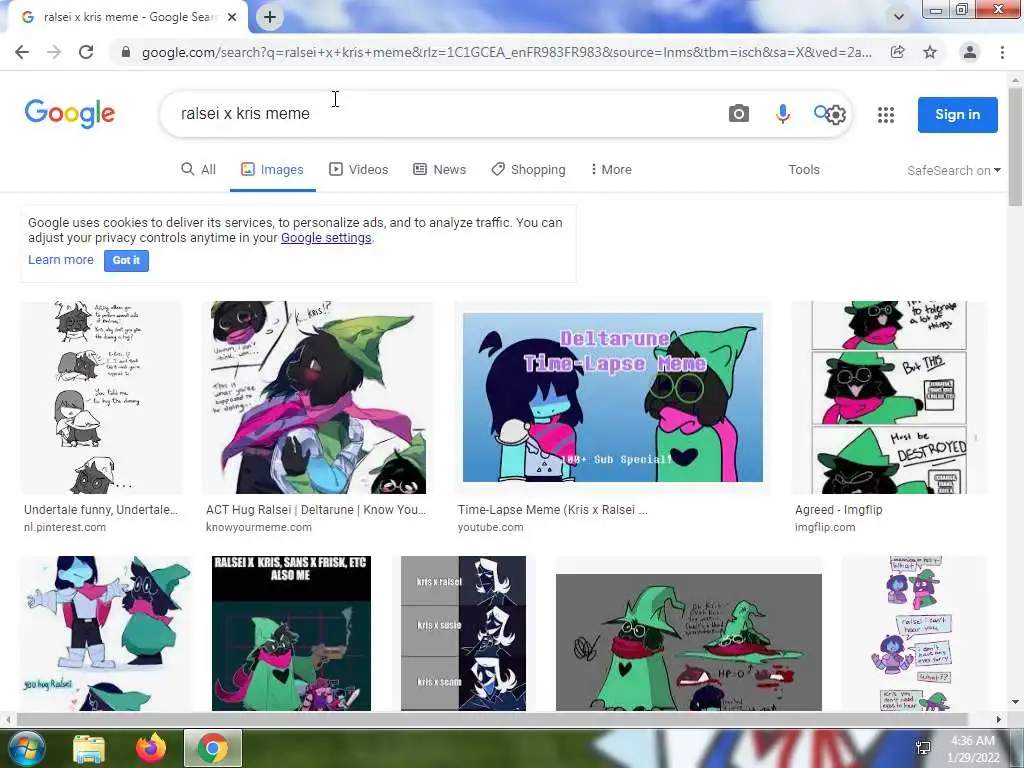Click the browser forward arrow
The height and width of the screenshot is (768, 1024).
pos(54,52)
